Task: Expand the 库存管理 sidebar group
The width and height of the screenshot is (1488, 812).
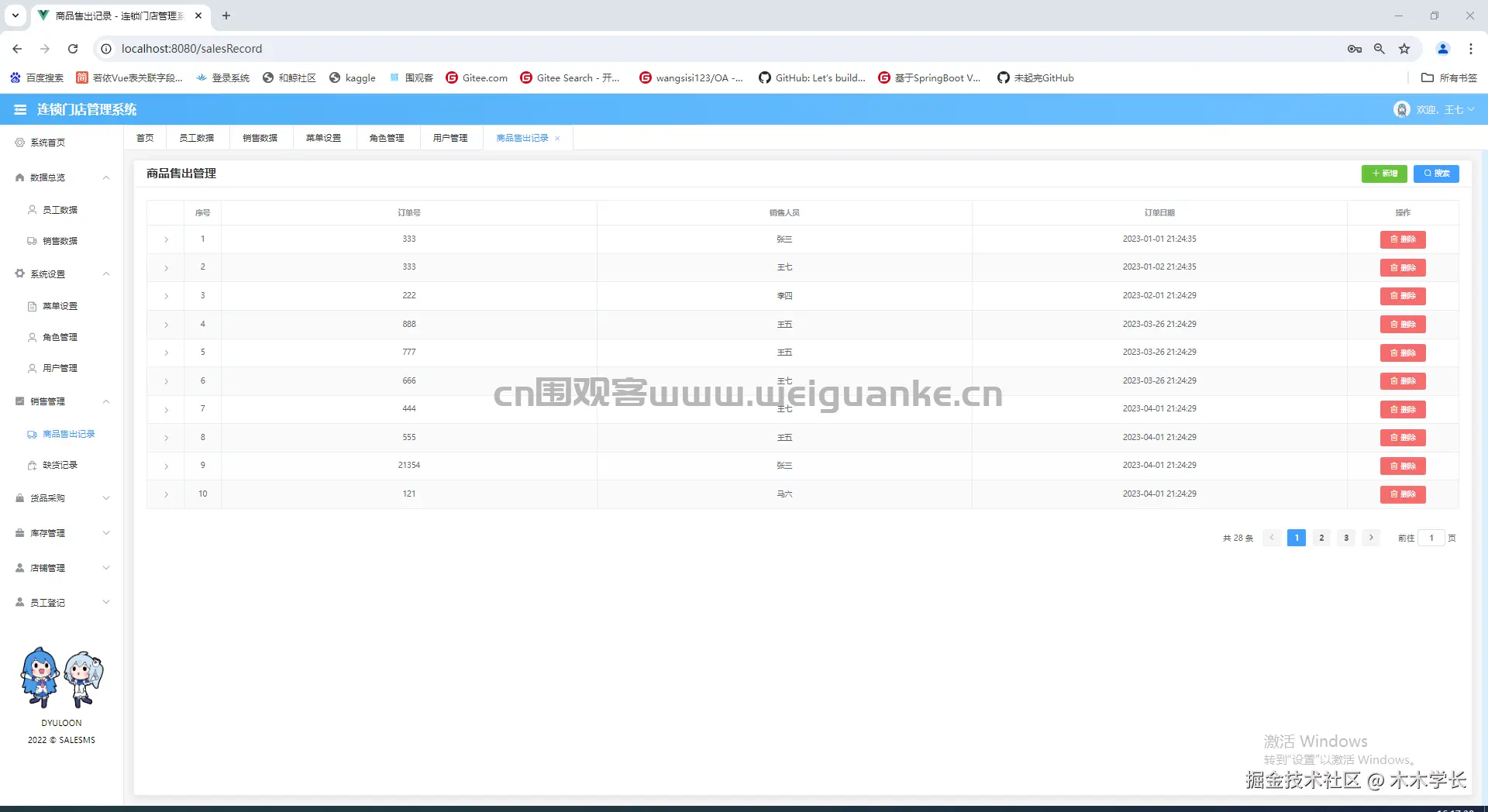Action: click(x=62, y=533)
